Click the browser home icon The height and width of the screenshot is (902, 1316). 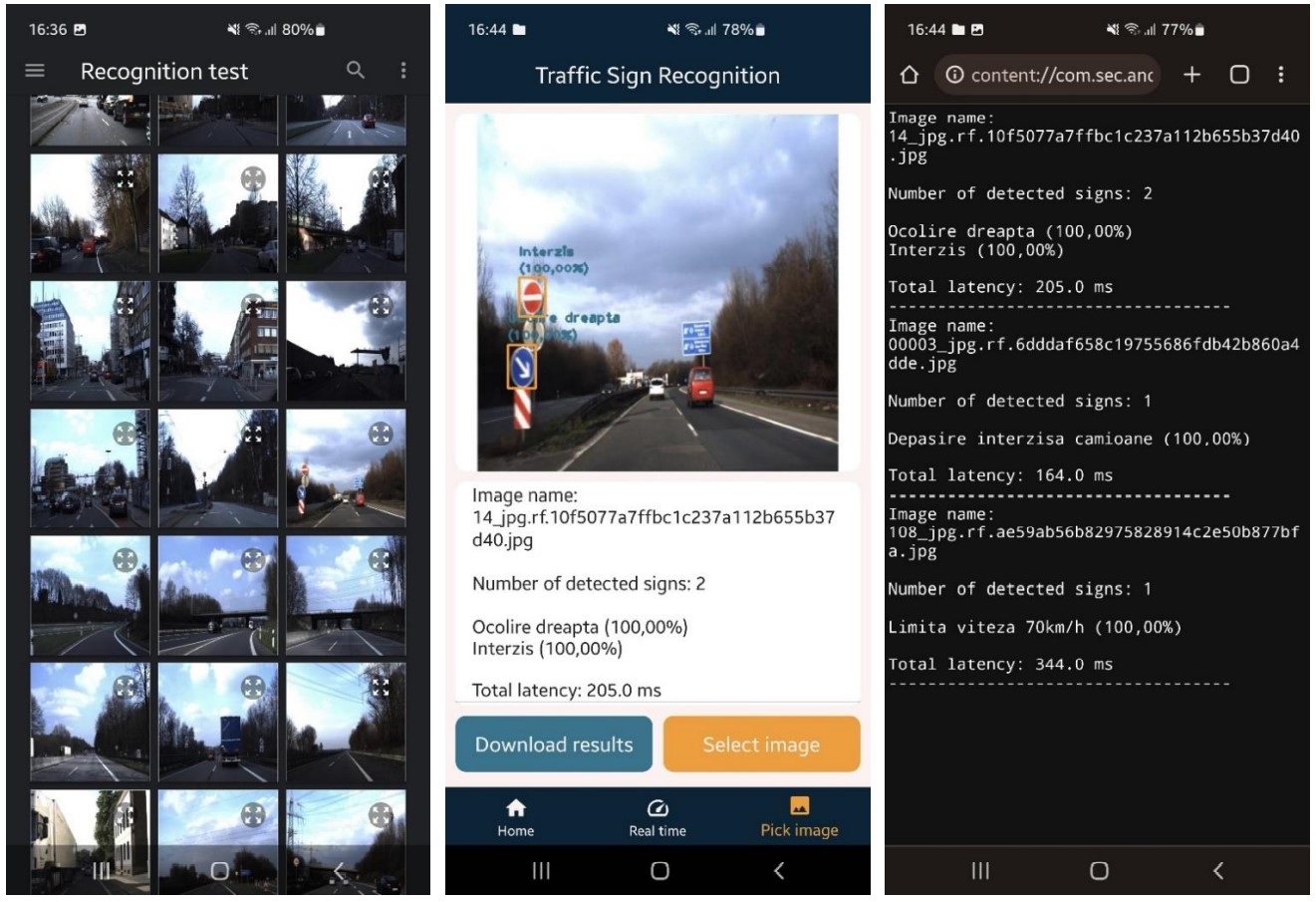tap(909, 75)
